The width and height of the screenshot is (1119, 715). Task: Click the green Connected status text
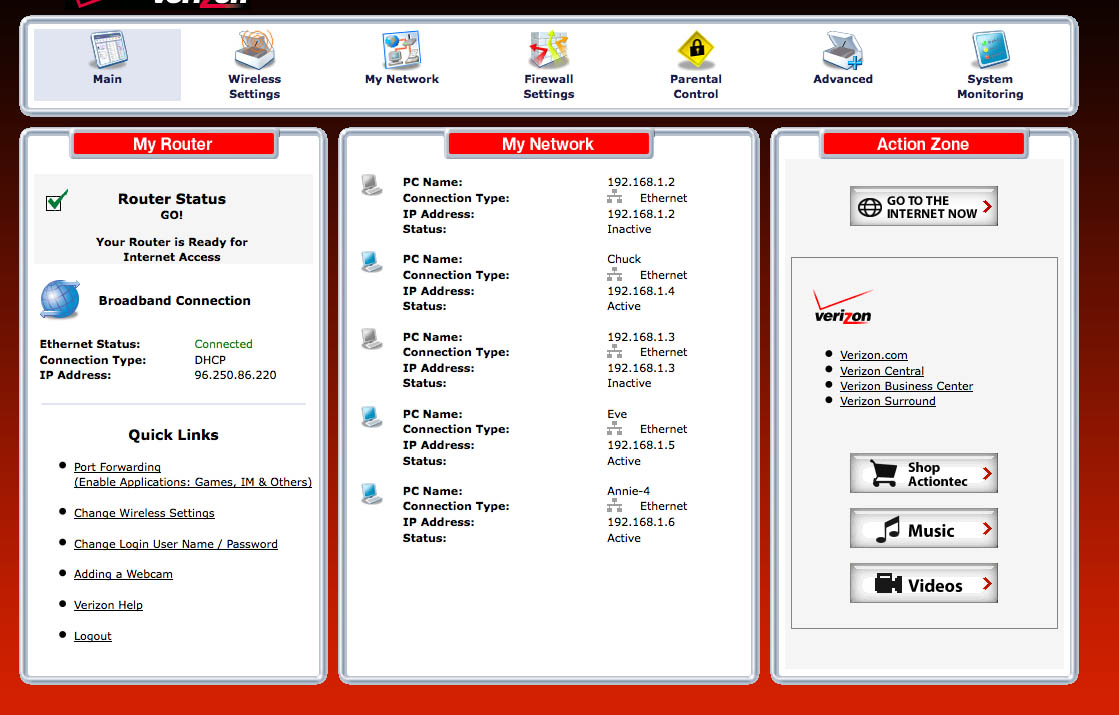click(223, 343)
